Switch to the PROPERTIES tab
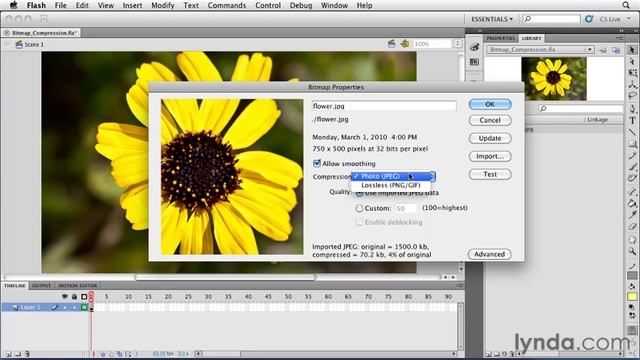 (500, 38)
